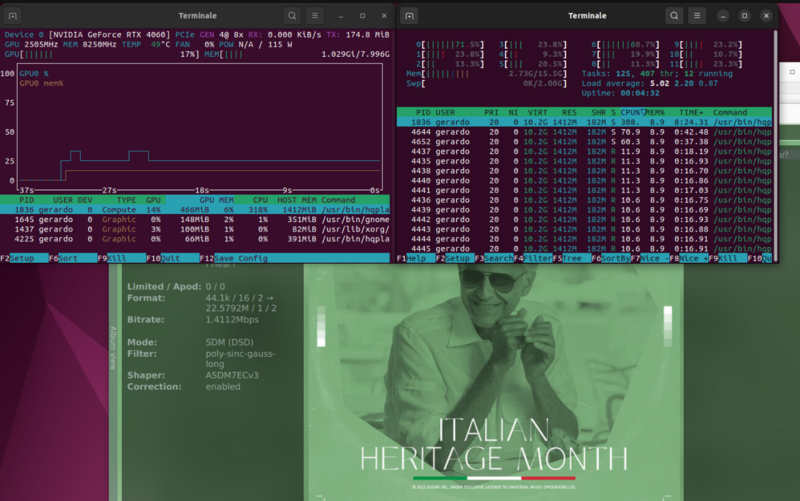Image resolution: width=800 pixels, height=501 pixels.
Task: Click F4 Filter in htop's bottom bar
Action: click(x=533, y=258)
